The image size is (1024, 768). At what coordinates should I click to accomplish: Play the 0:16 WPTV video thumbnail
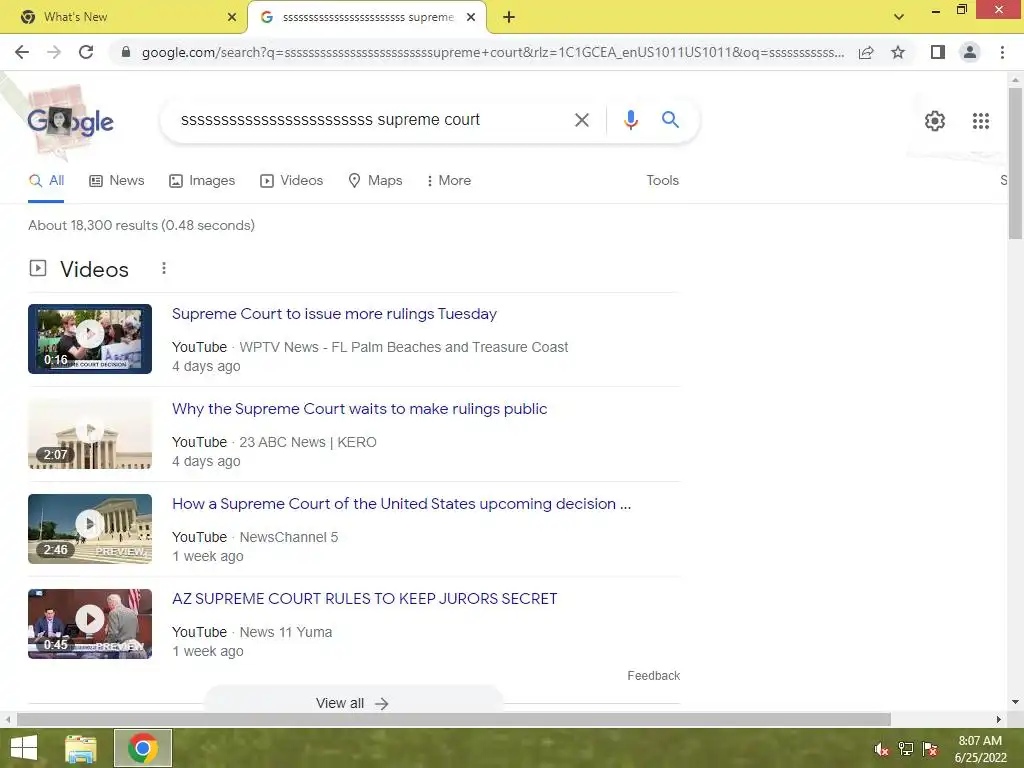click(90, 339)
